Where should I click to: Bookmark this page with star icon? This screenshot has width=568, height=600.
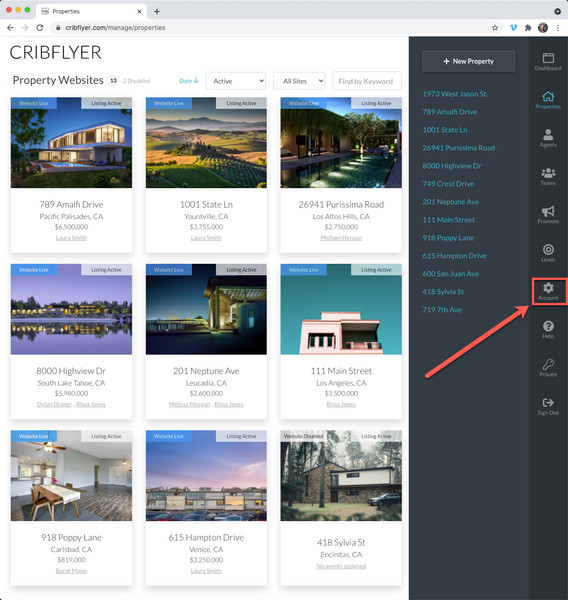(x=495, y=28)
